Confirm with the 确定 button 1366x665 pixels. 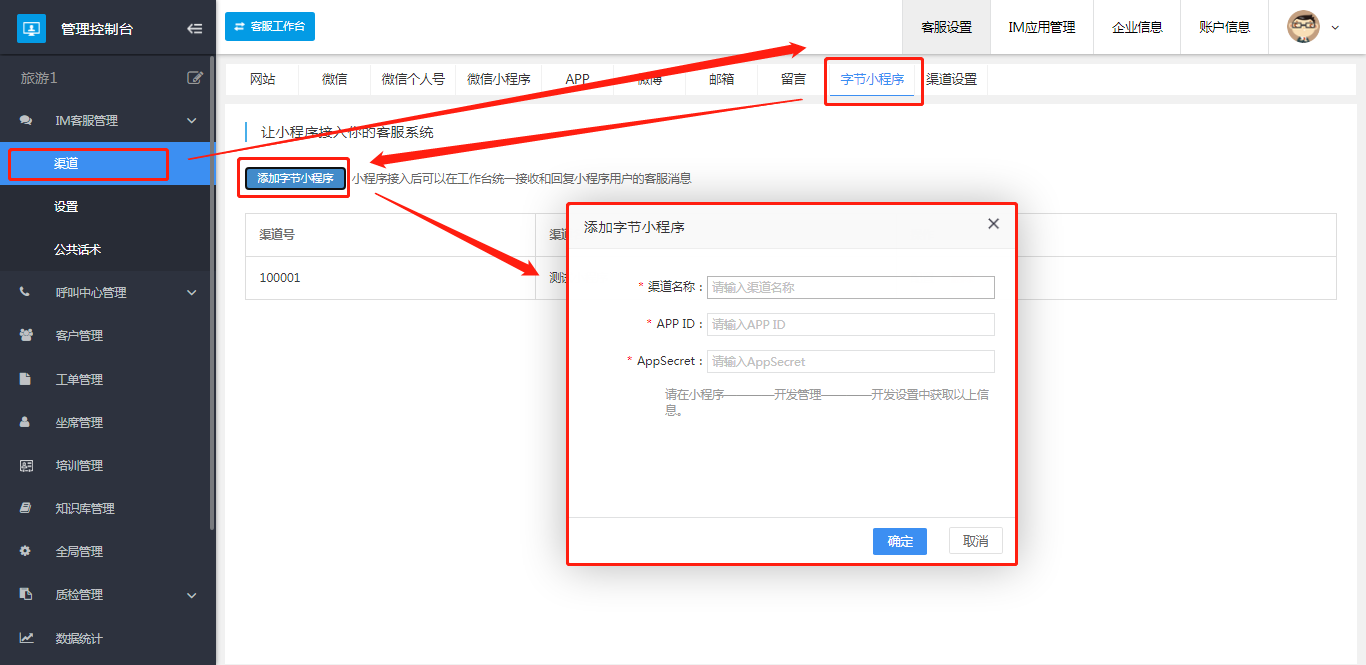point(900,541)
